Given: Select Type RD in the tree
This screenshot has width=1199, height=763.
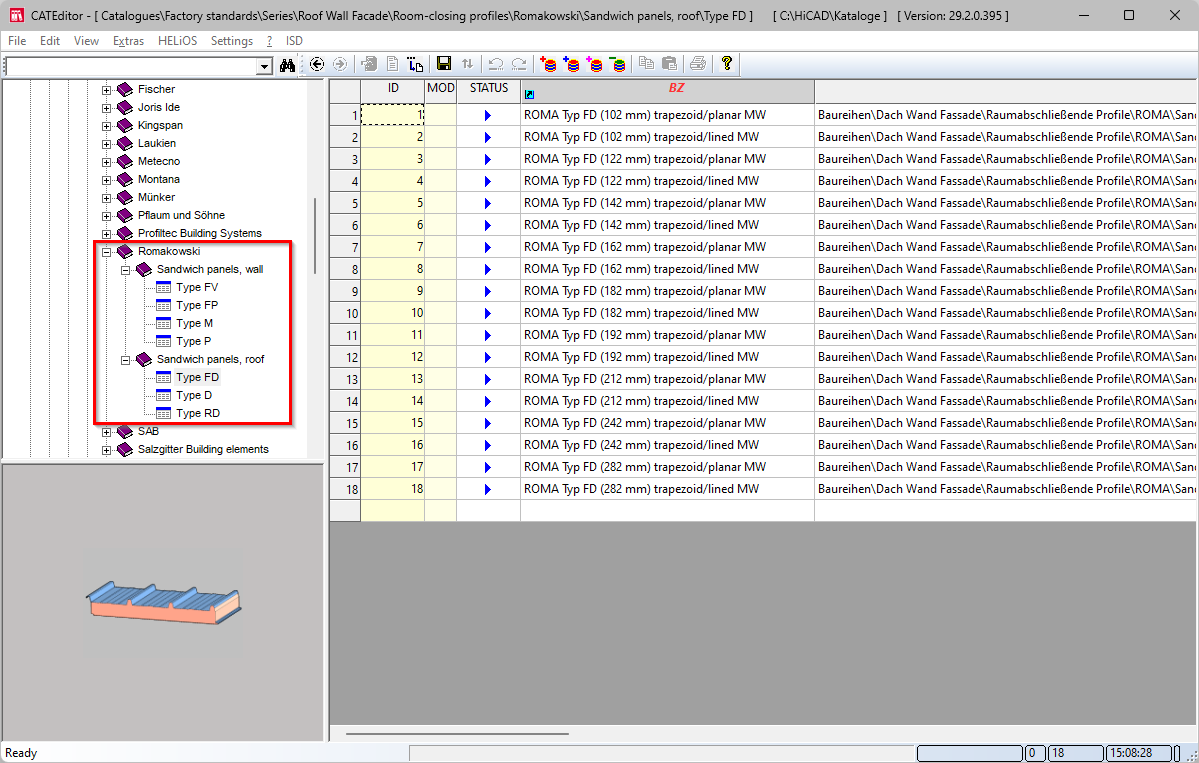Looking at the screenshot, I should click(x=198, y=414).
